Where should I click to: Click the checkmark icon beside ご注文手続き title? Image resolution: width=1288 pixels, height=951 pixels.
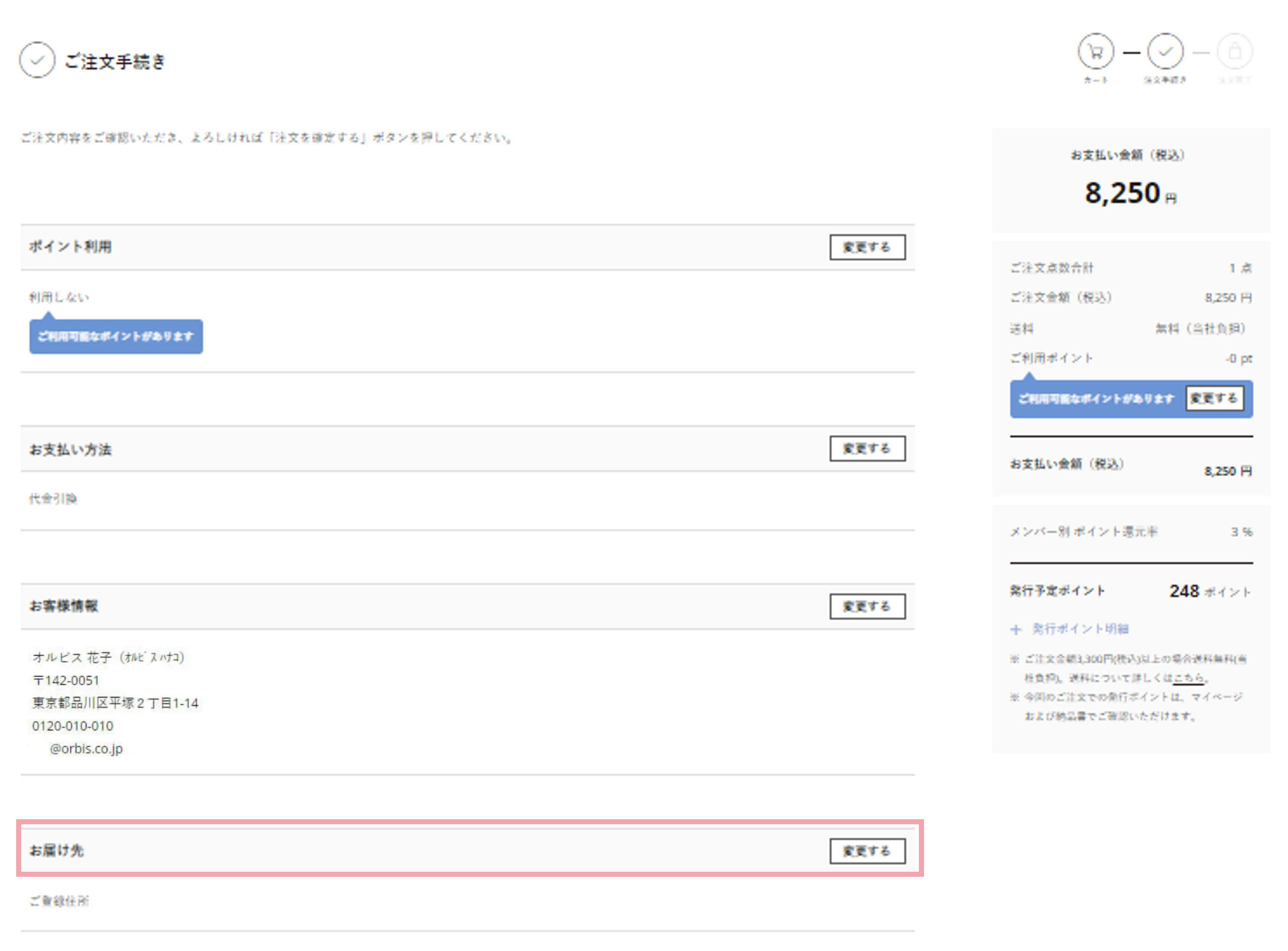tap(37, 60)
